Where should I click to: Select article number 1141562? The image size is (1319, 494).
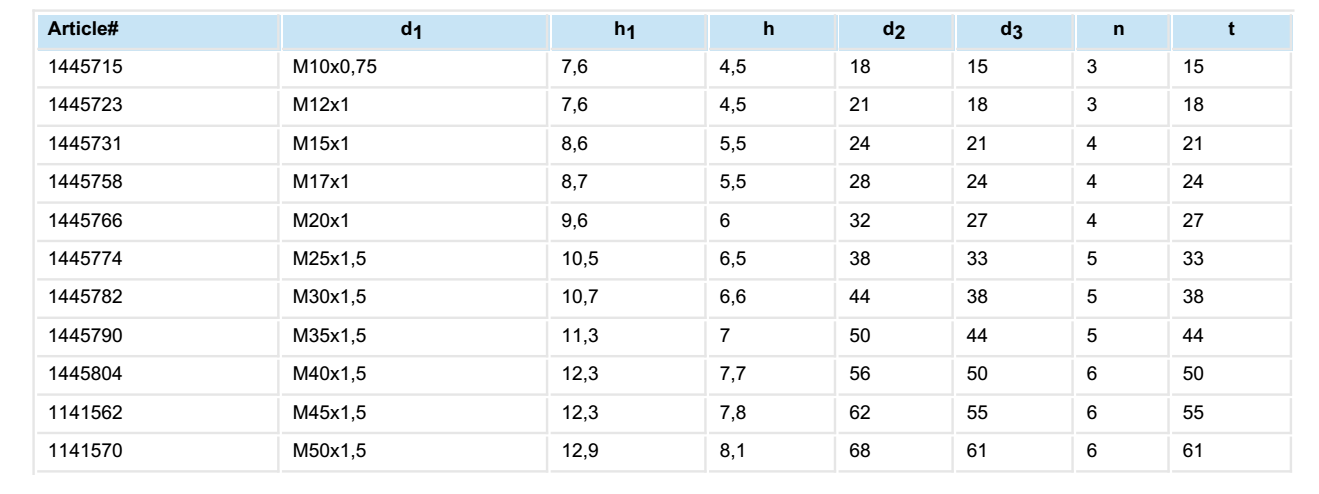tap(84, 410)
